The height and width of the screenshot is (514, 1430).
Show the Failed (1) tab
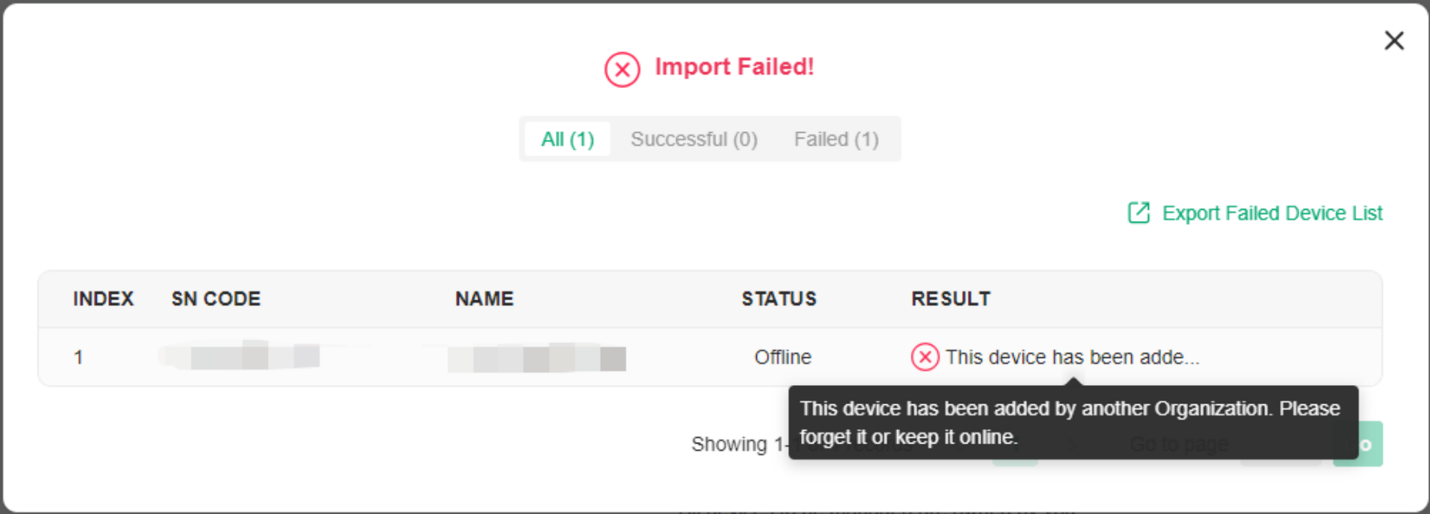pos(836,139)
